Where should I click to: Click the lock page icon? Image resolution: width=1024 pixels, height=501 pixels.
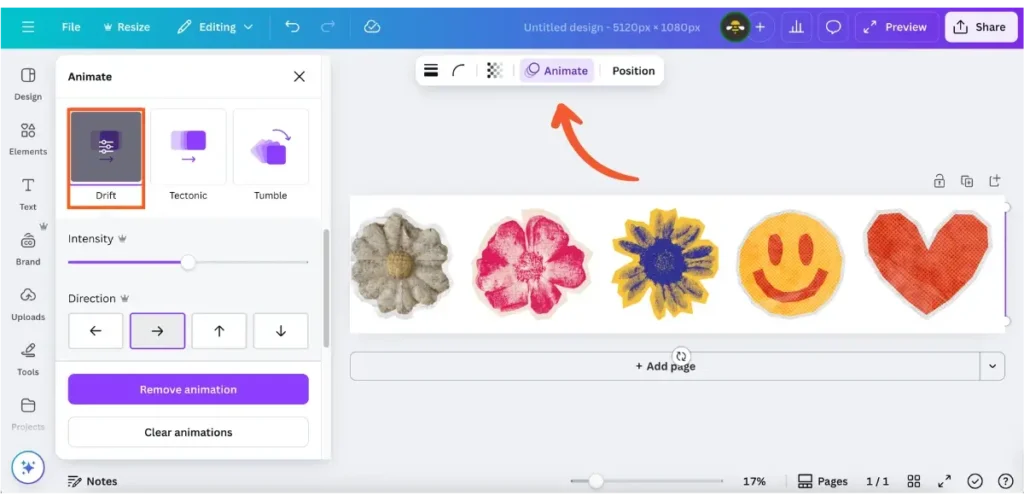(x=939, y=181)
